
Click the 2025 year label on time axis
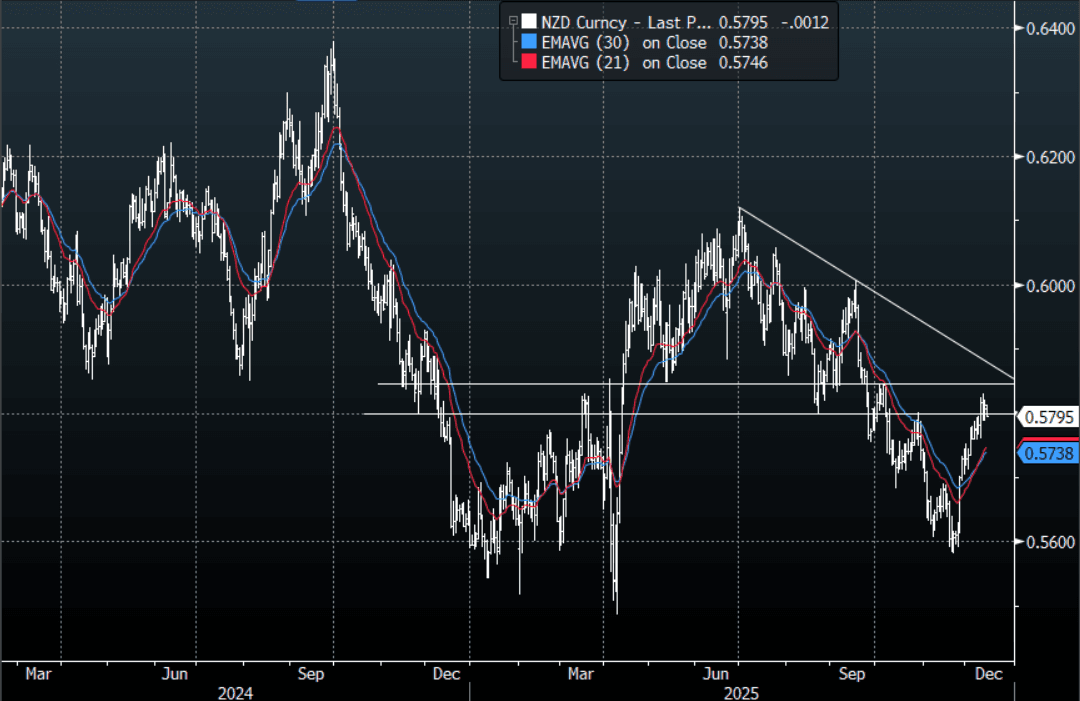point(741,693)
